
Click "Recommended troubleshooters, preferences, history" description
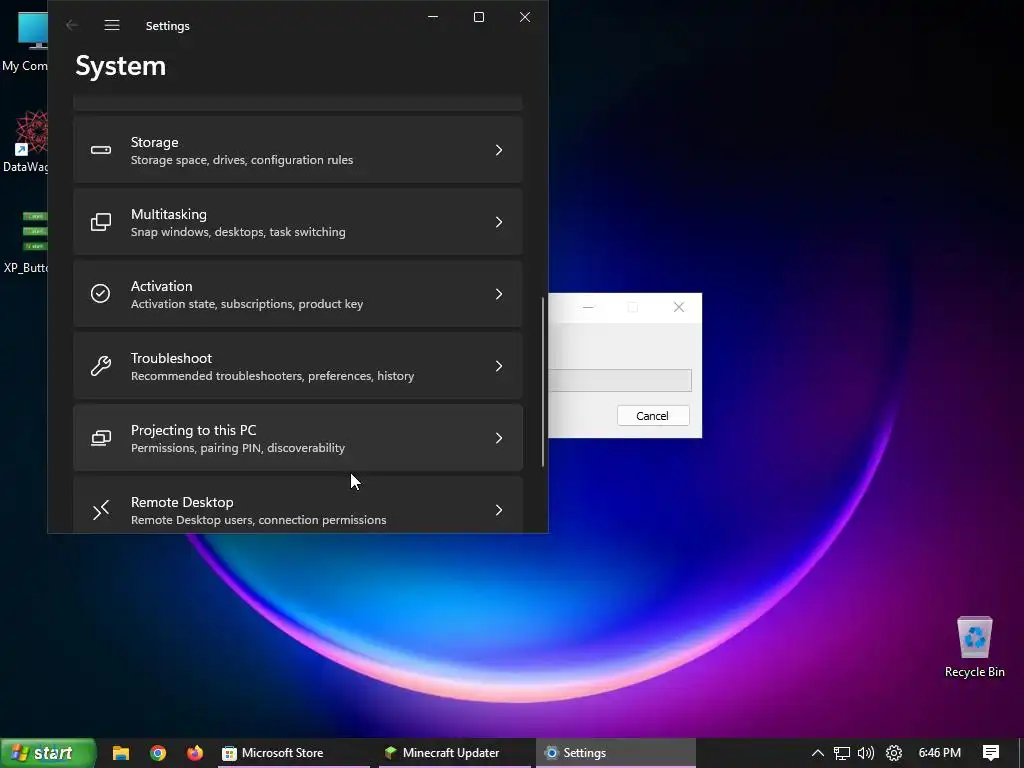272,376
